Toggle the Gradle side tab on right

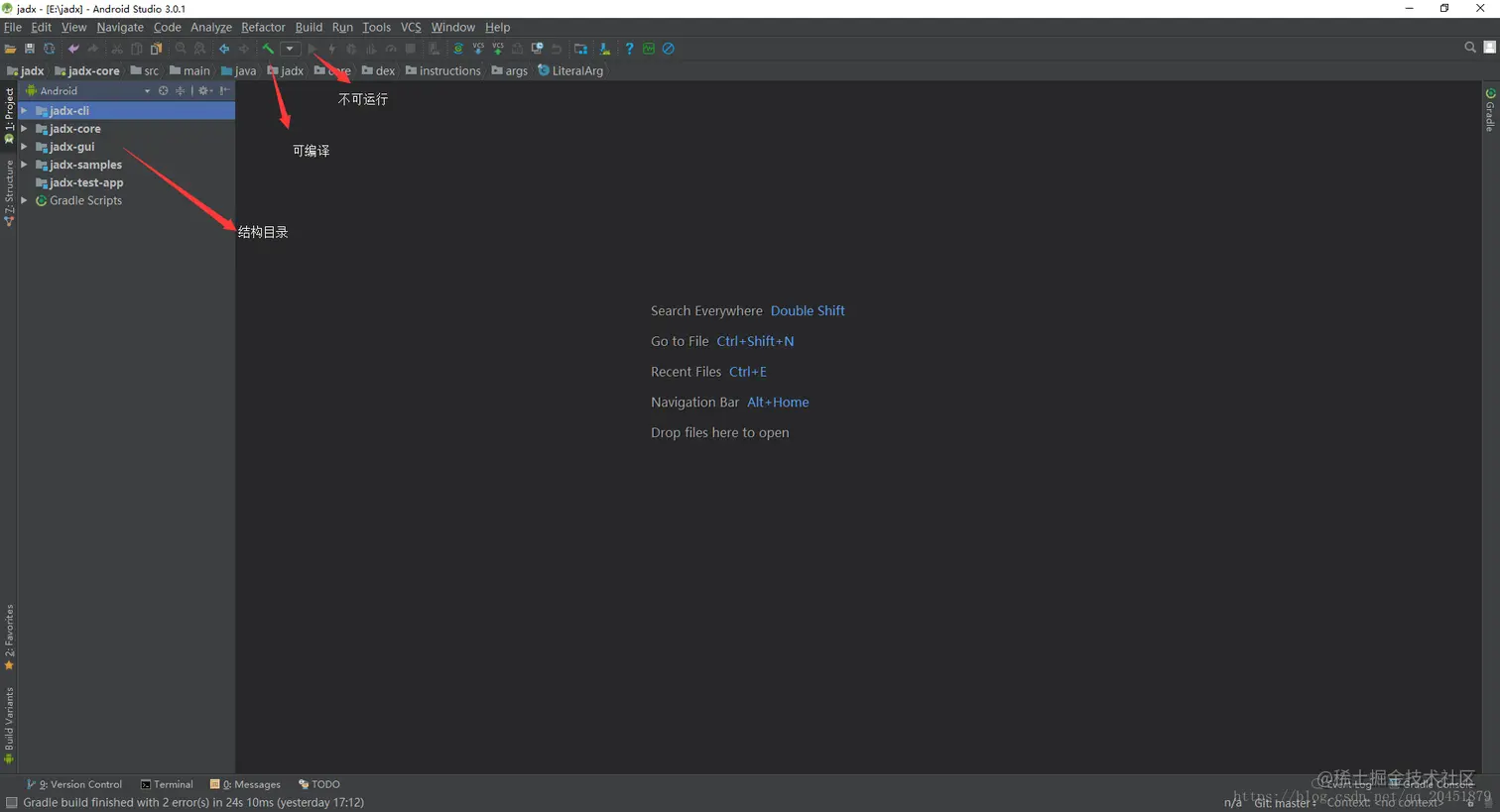tap(1490, 110)
